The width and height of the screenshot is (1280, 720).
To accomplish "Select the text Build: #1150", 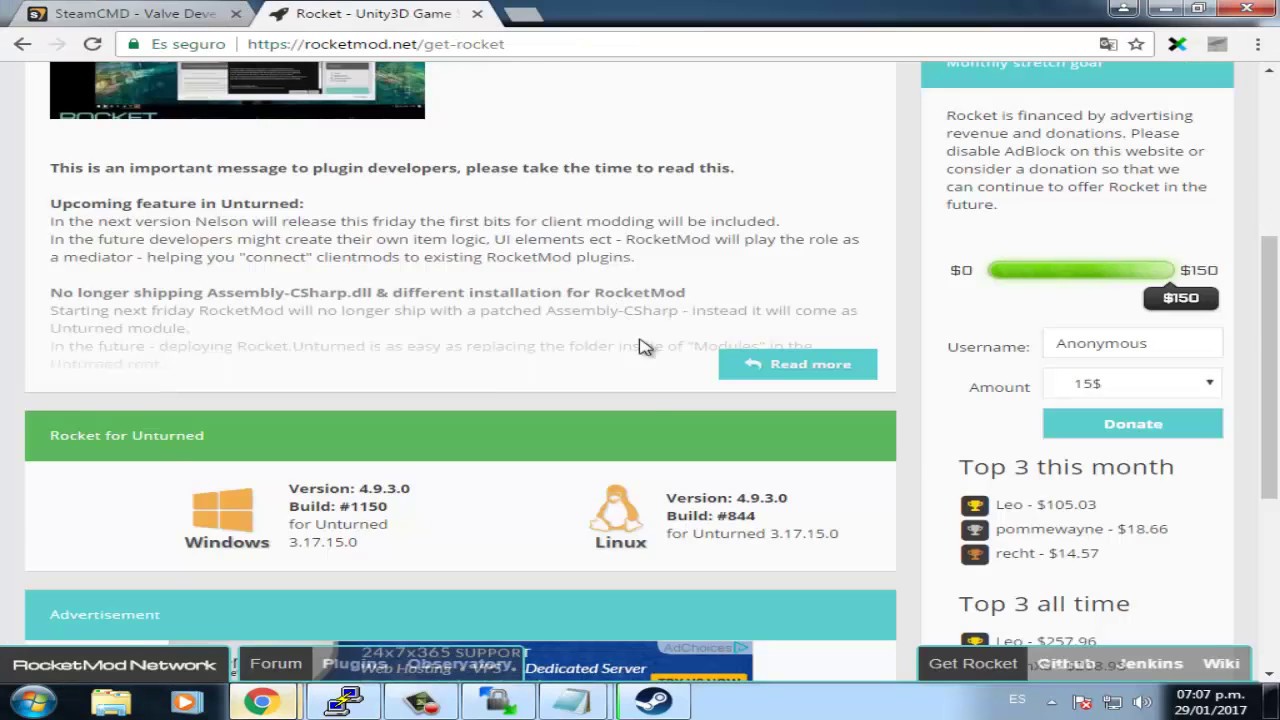I will (338, 506).
